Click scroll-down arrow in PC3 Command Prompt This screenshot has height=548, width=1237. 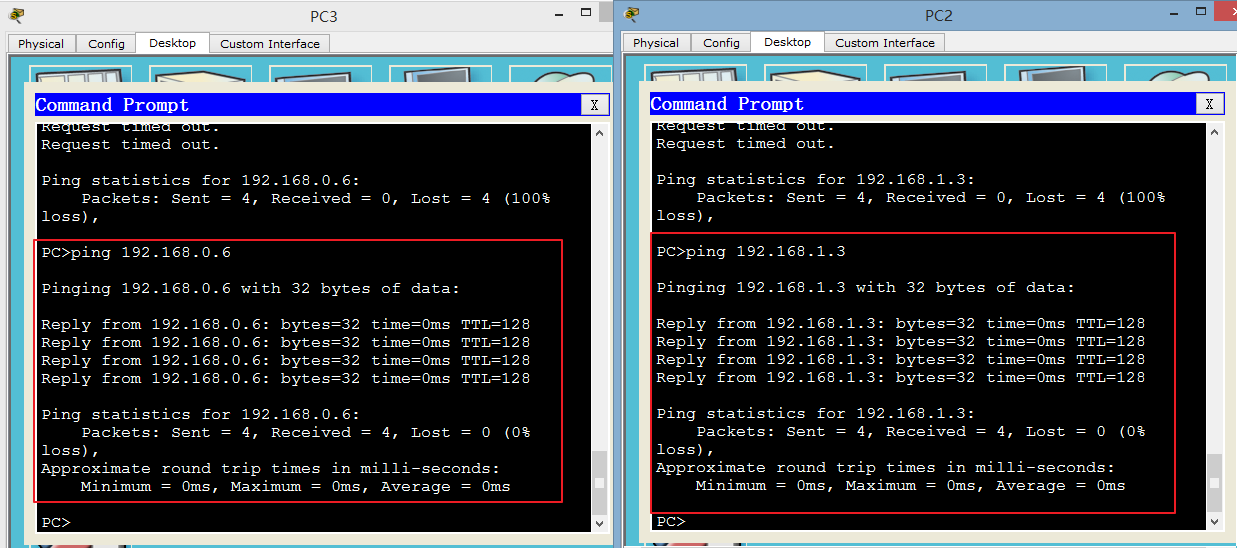click(x=600, y=523)
